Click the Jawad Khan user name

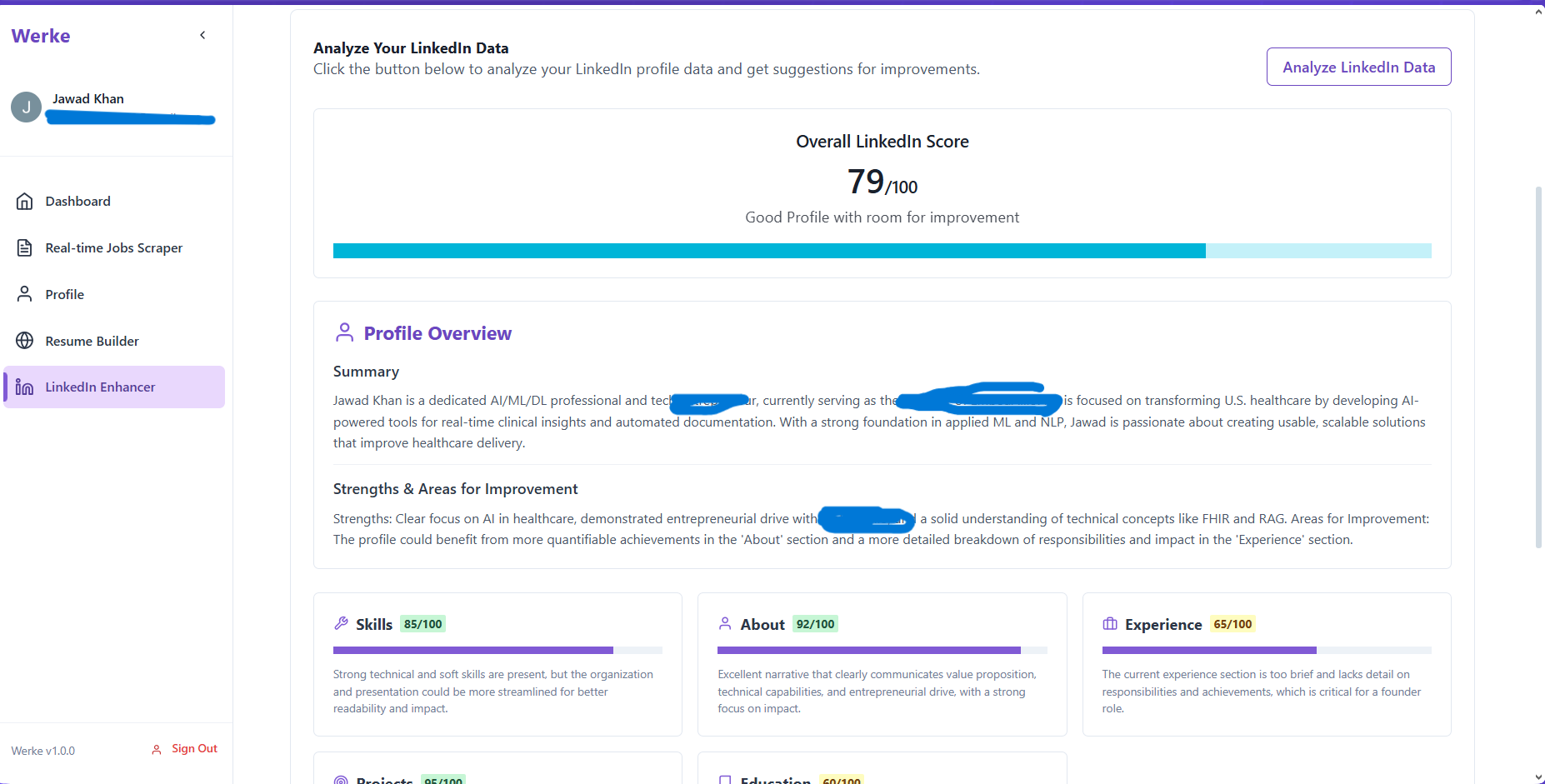(88, 99)
